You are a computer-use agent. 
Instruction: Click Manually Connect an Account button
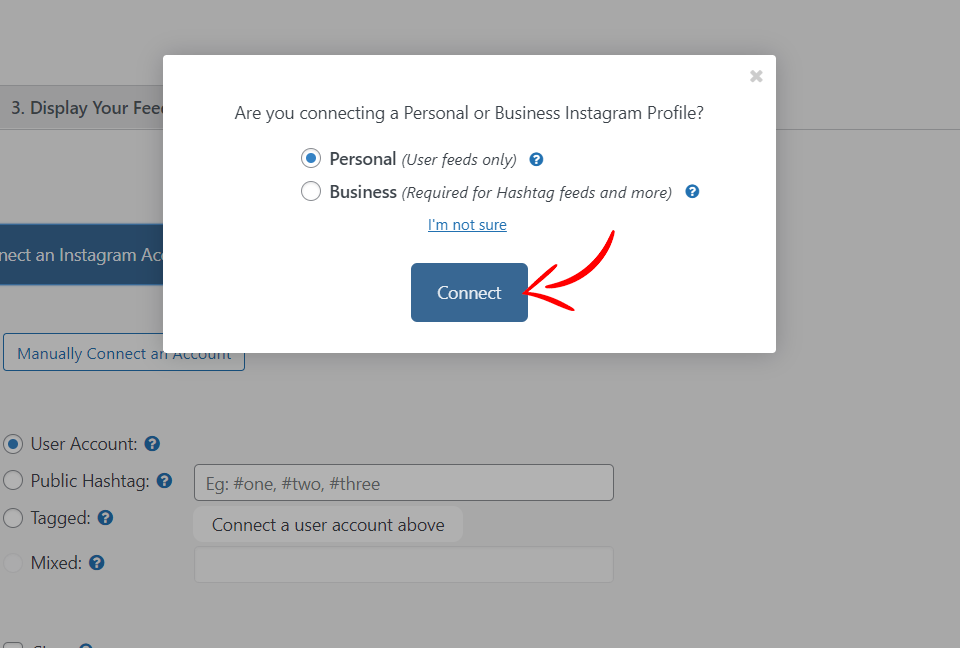tap(124, 353)
